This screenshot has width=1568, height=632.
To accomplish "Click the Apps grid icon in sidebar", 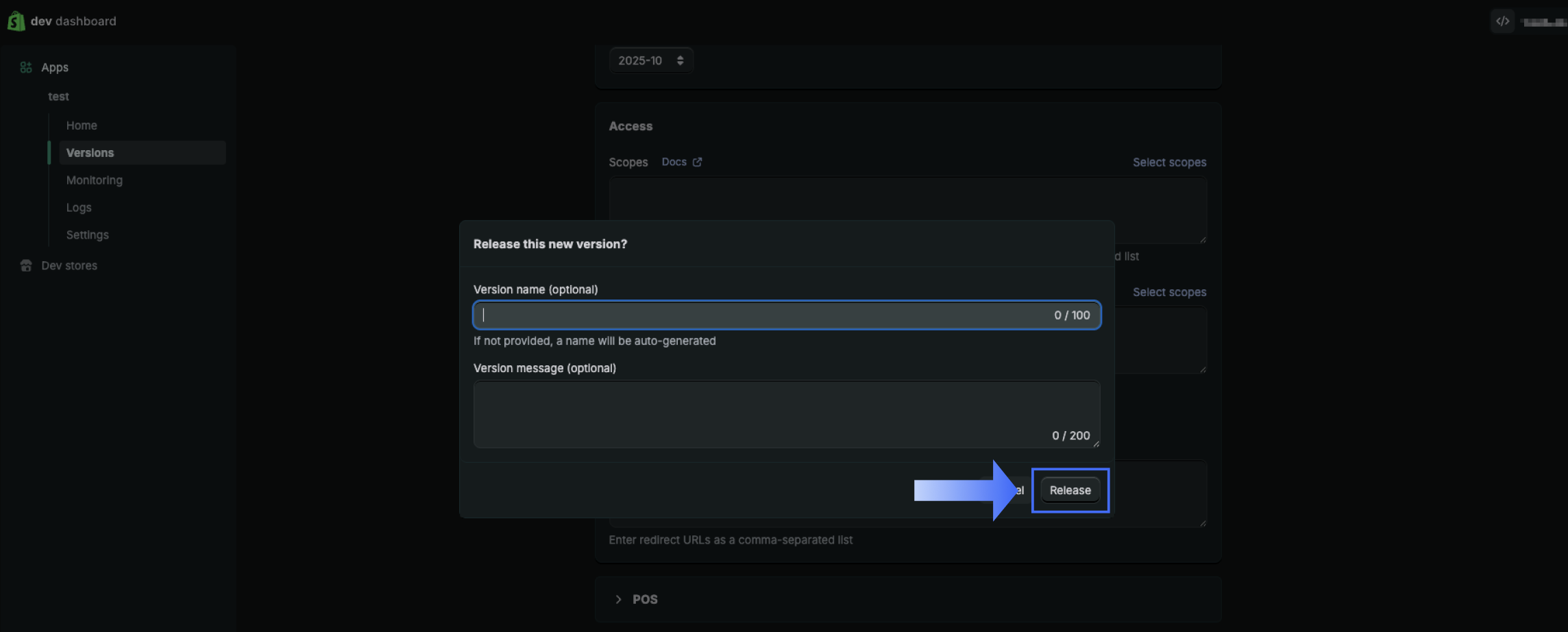I will (26, 66).
